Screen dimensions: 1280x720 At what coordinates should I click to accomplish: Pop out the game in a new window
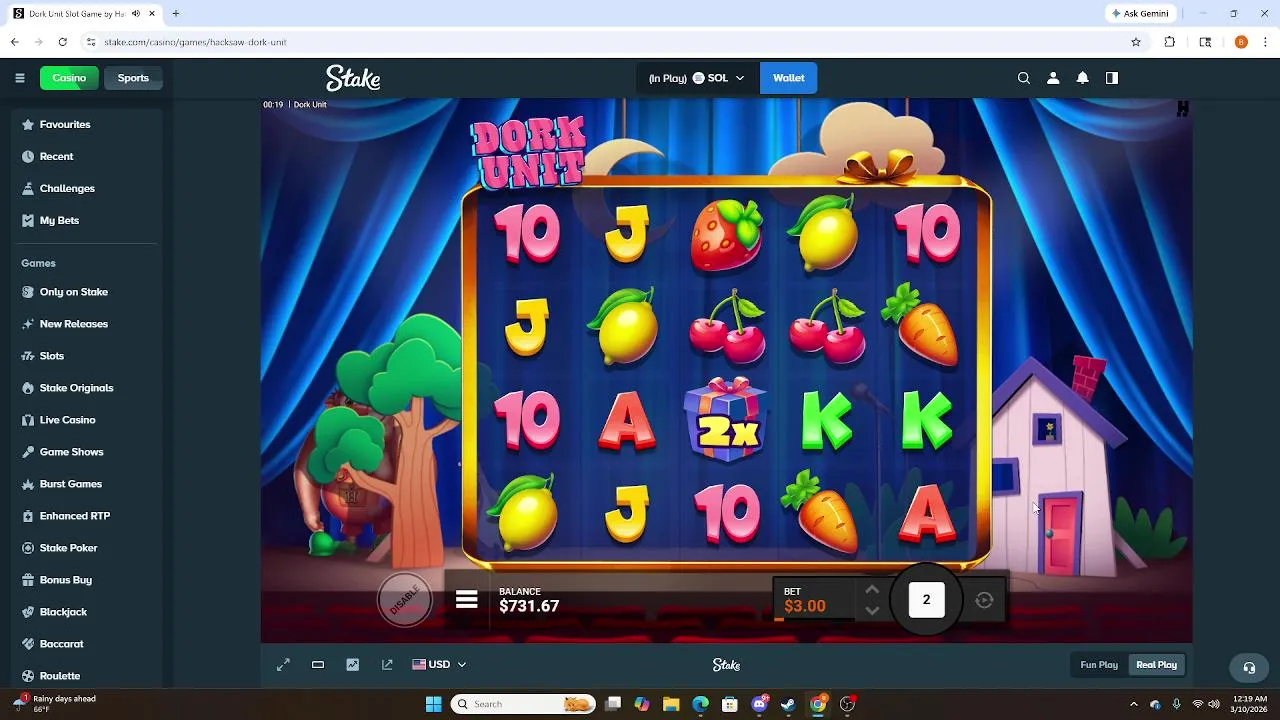tap(387, 665)
